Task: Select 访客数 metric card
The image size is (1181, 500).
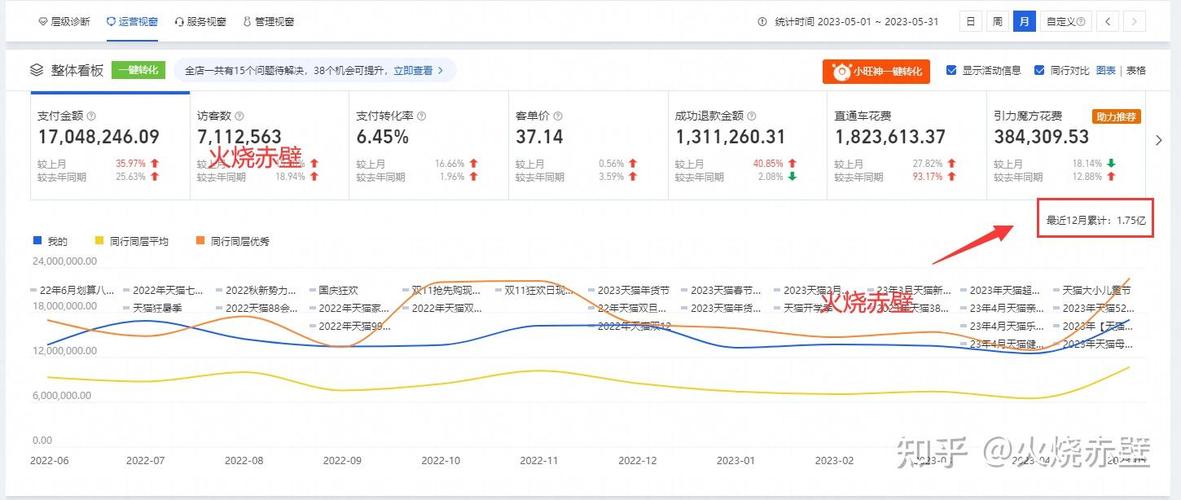Action: (270, 146)
